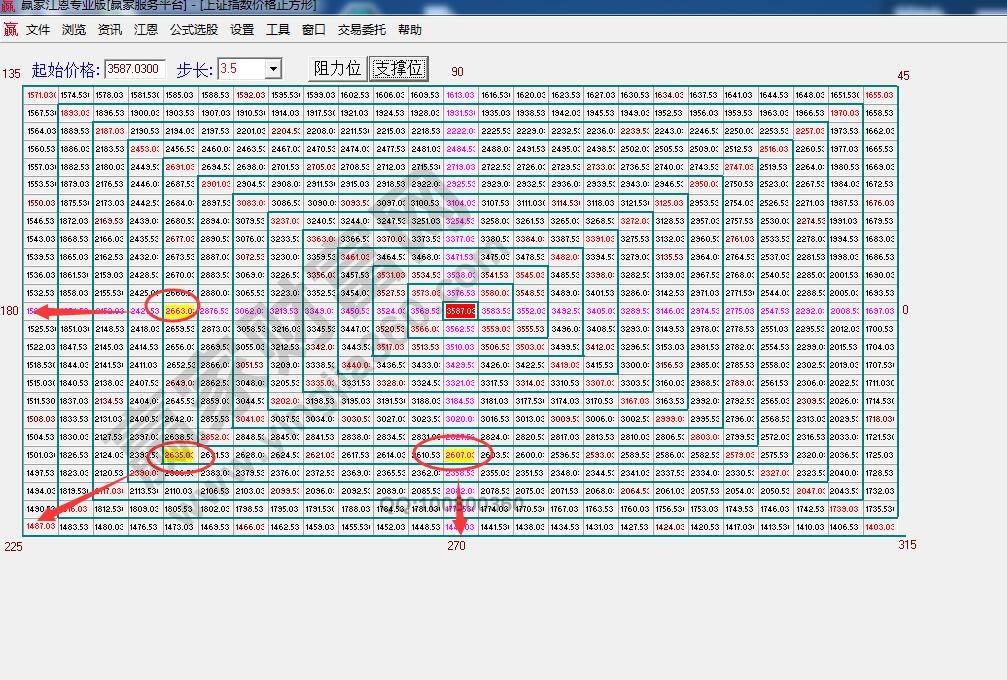The height and width of the screenshot is (680, 1007).
Task: Select the yellow highlighted cell 2663.03
Action: (x=180, y=311)
